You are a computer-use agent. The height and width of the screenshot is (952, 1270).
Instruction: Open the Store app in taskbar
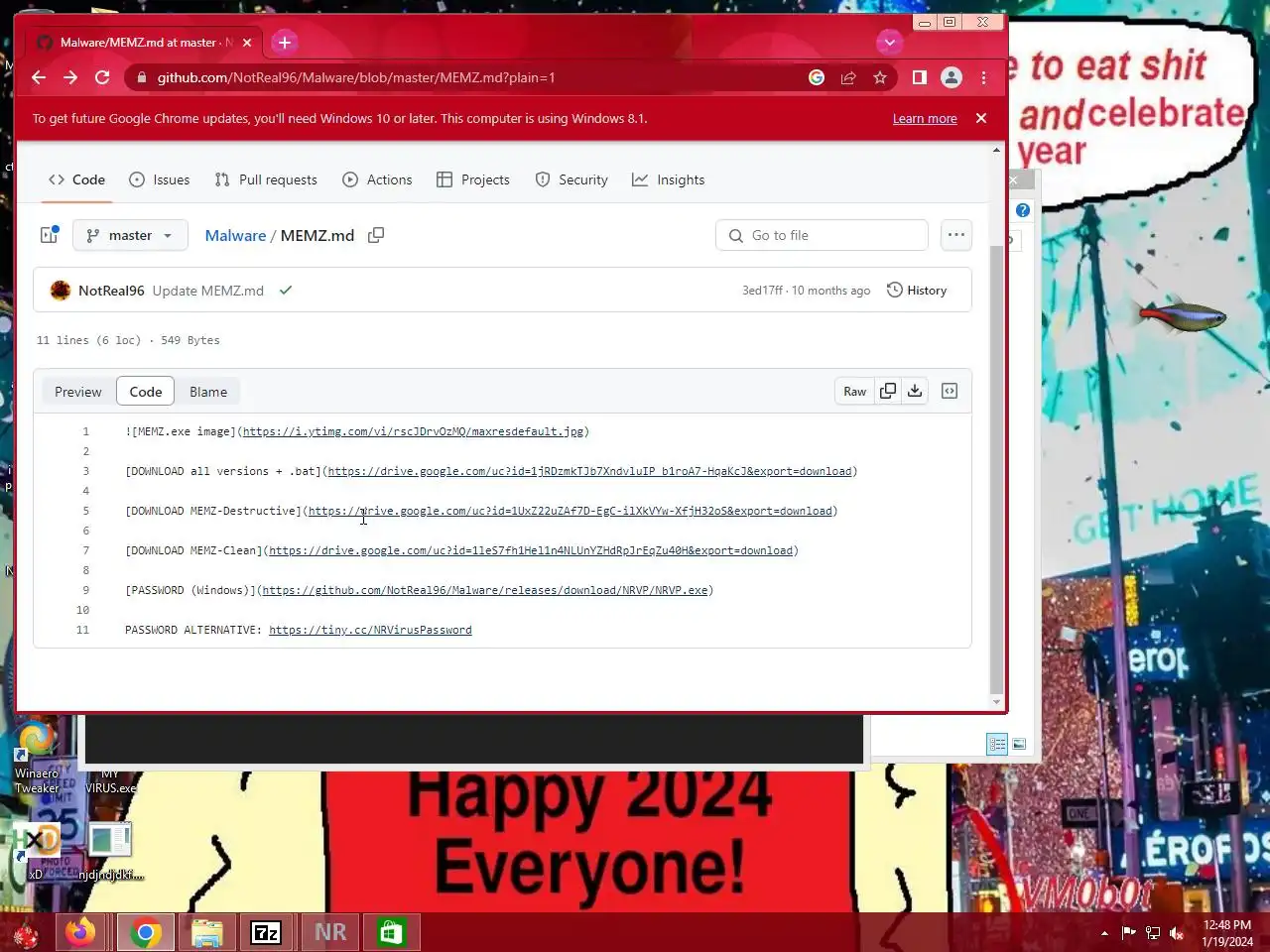click(391, 932)
